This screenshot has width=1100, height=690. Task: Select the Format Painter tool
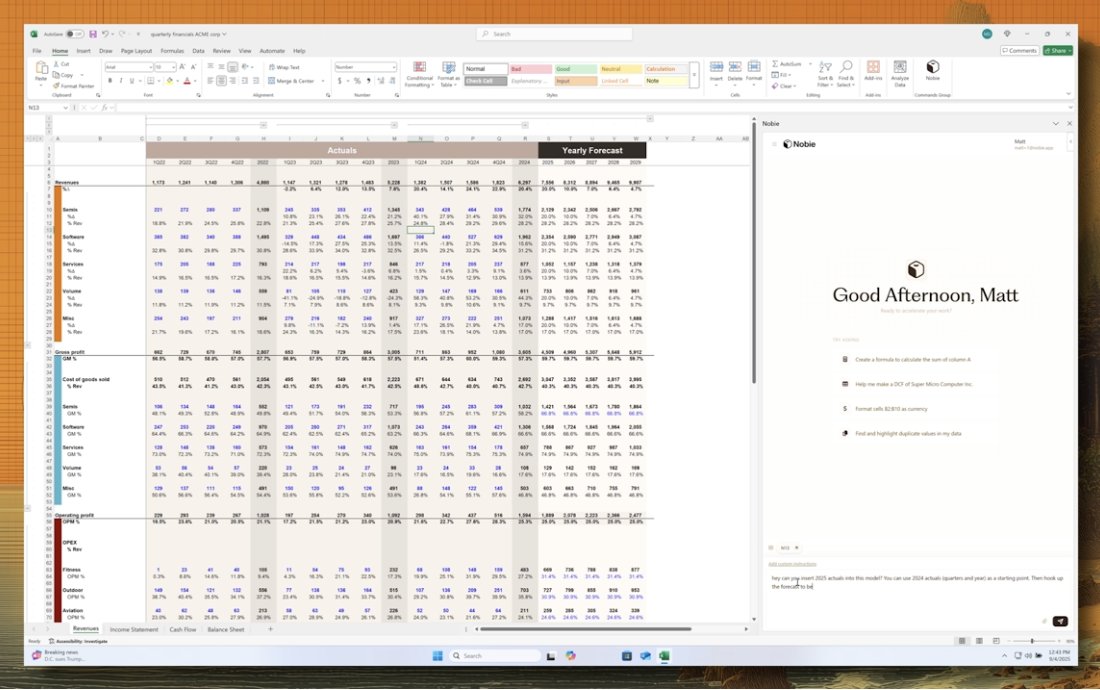point(74,86)
